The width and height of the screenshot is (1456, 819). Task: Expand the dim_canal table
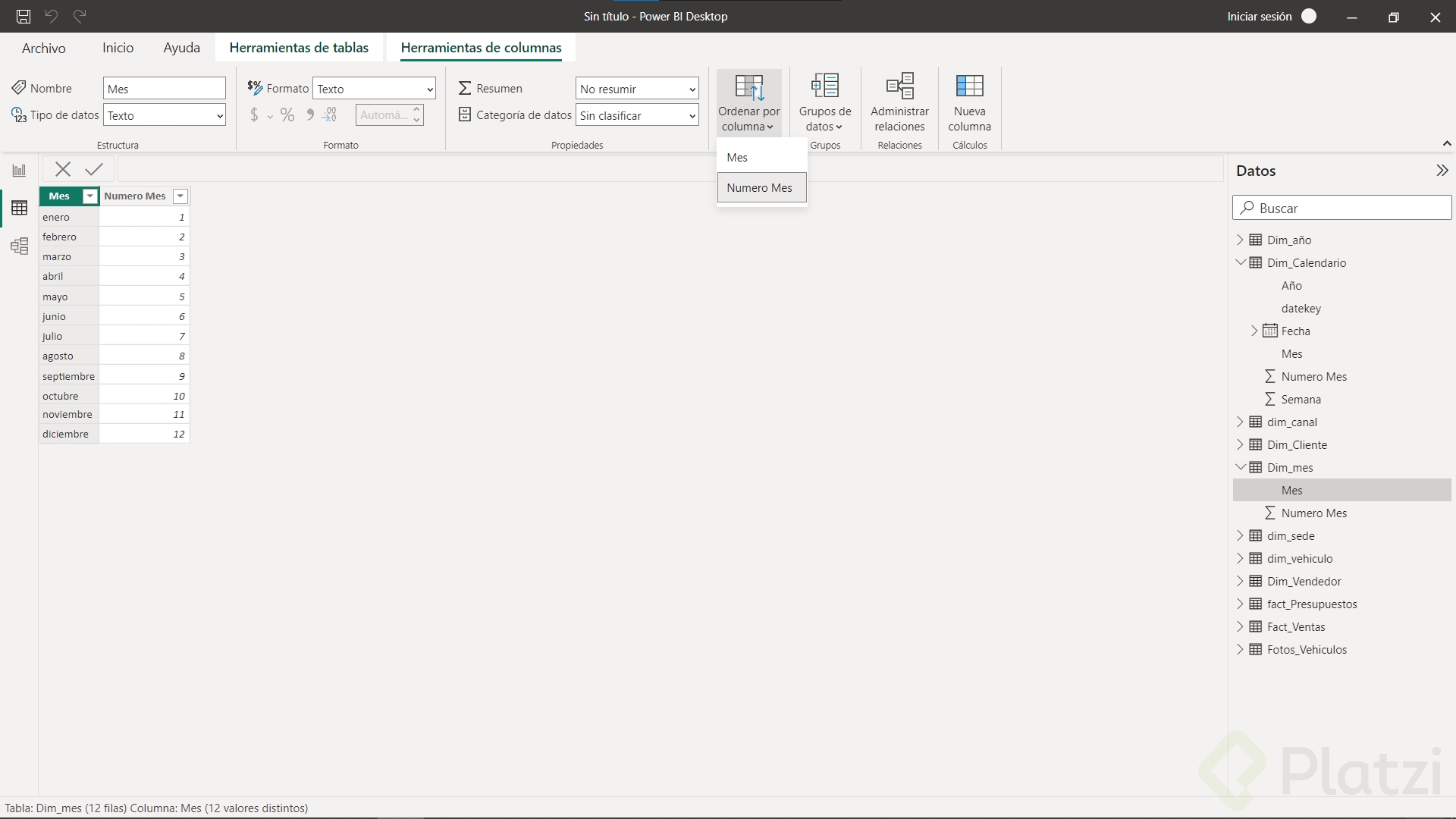(1241, 422)
